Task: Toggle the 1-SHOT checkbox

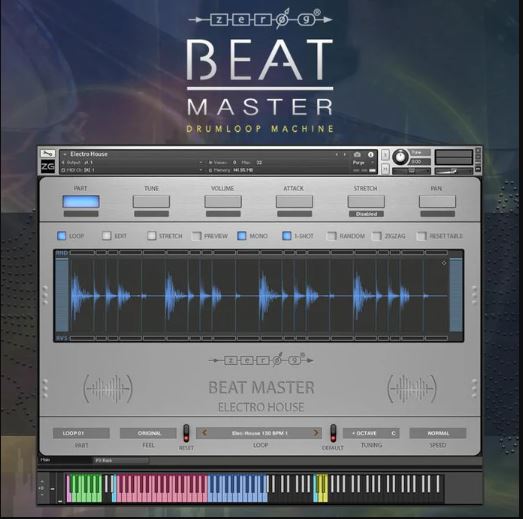Action: click(287, 235)
